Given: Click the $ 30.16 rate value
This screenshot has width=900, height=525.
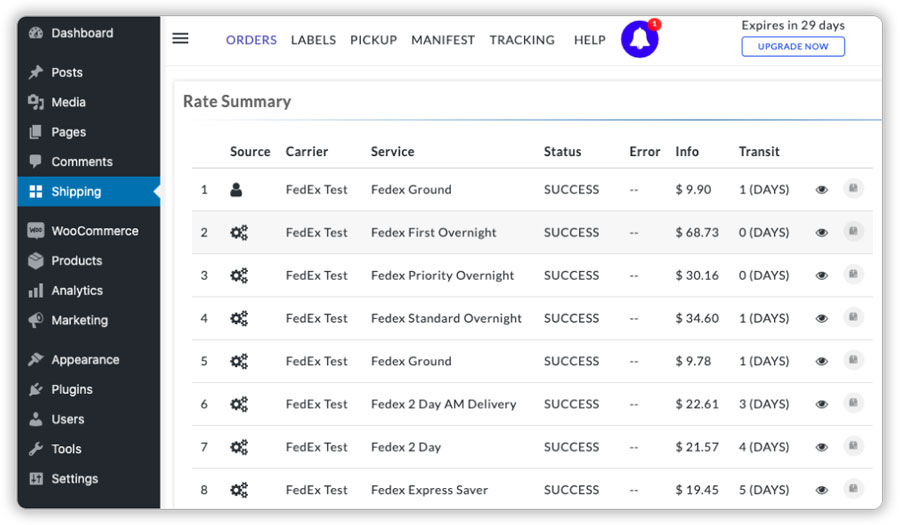Looking at the screenshot, I should click(x=697, y=275).
